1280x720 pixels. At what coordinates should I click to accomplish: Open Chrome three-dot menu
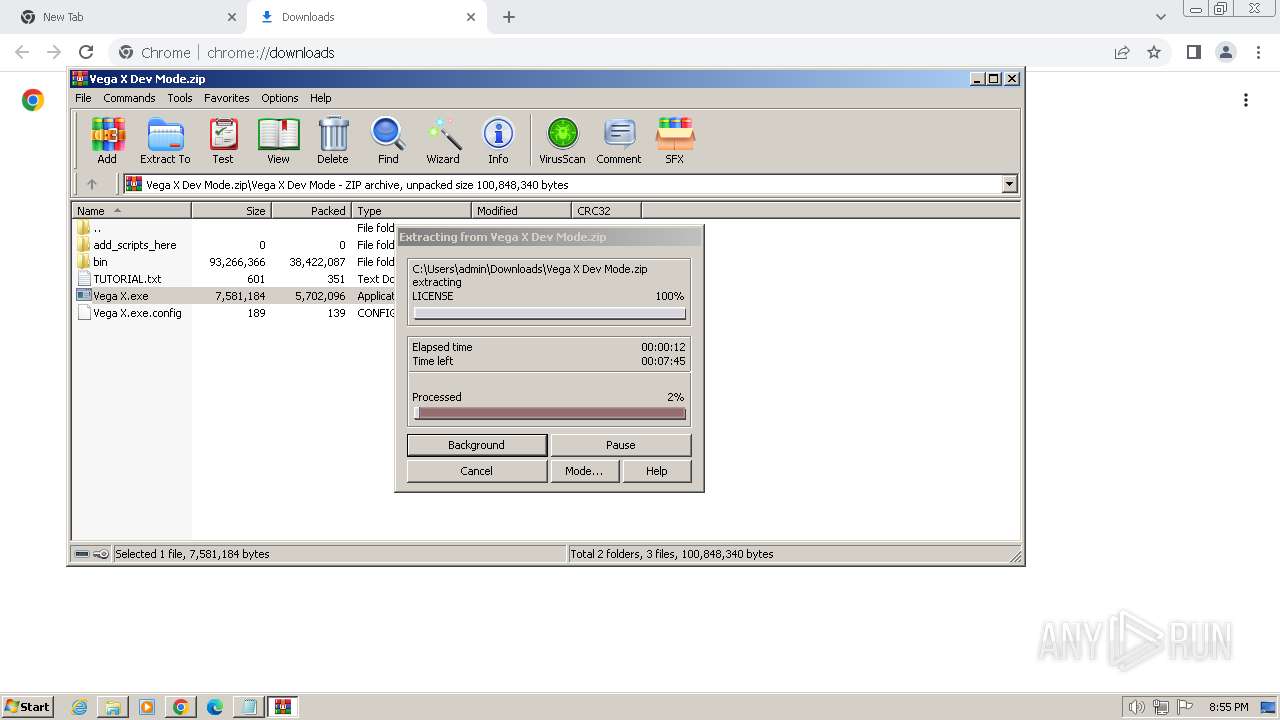tap(1258, 52)
